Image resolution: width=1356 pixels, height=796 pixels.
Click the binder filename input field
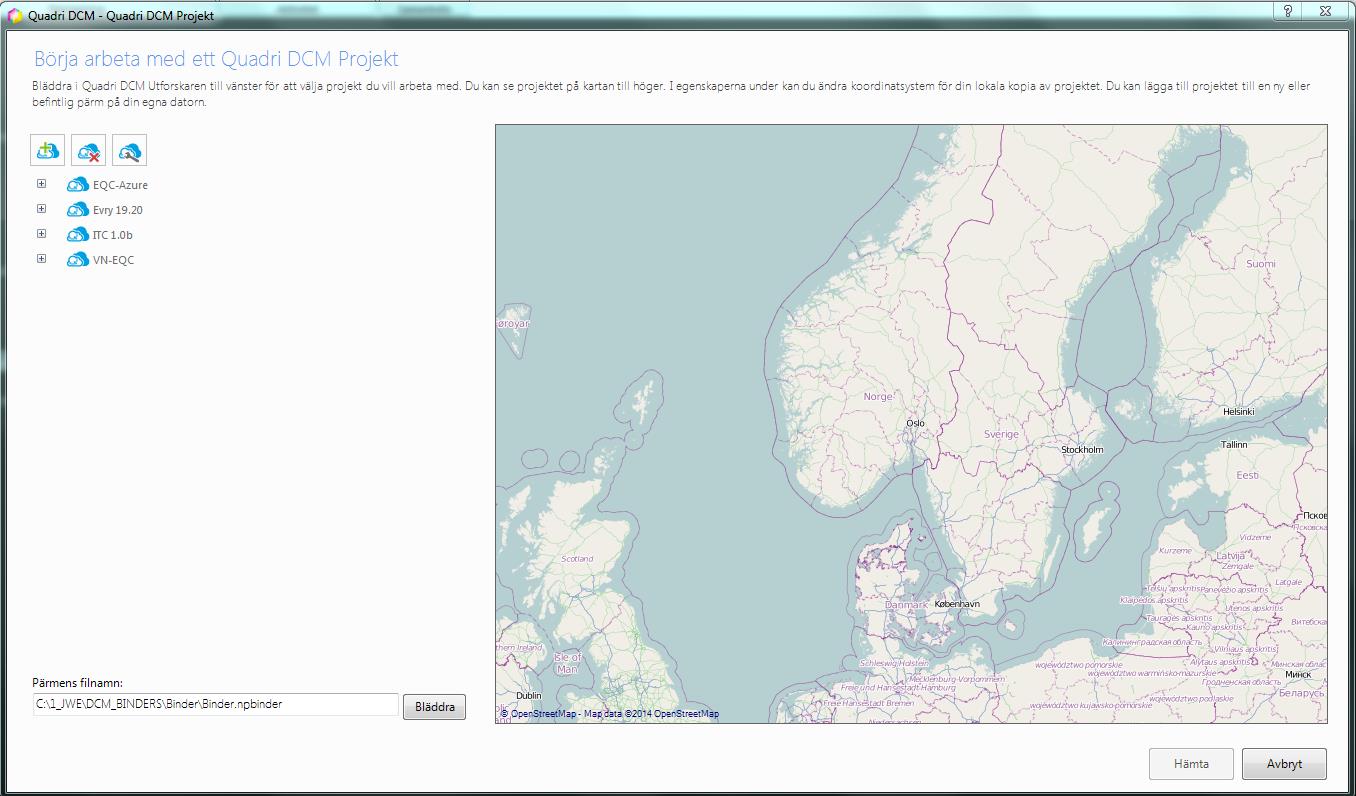pos(216,705)
